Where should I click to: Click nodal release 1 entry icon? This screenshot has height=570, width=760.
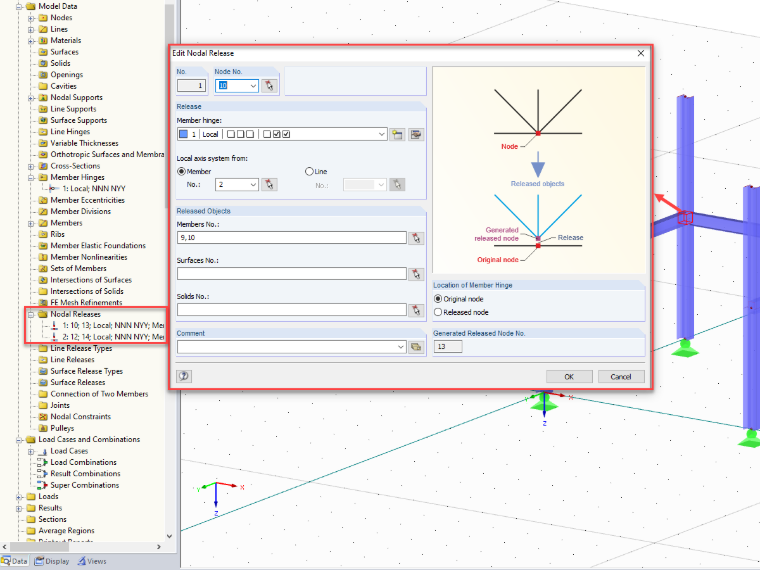pos(54,325)
